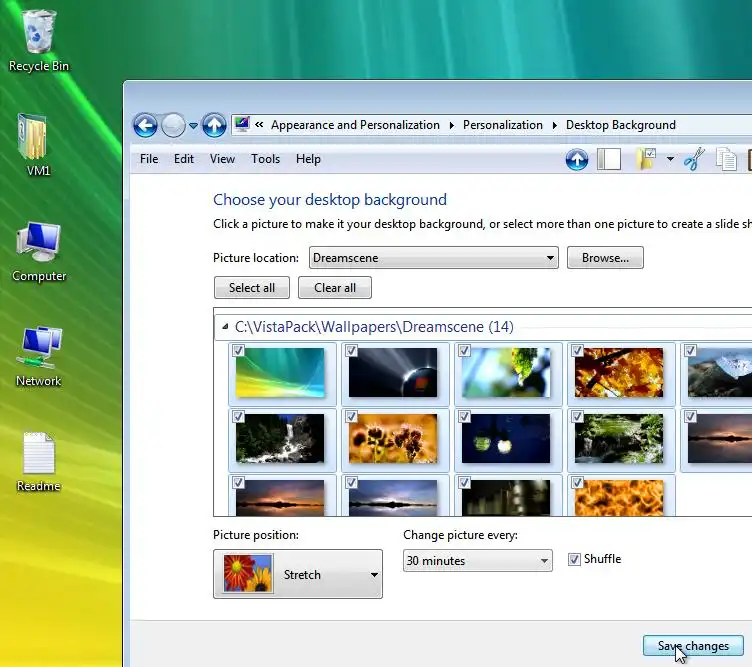Uncheck the fire flames wallpaper checkbox
The height and width of the screenshot is (667, 752).
click(577, 482)
